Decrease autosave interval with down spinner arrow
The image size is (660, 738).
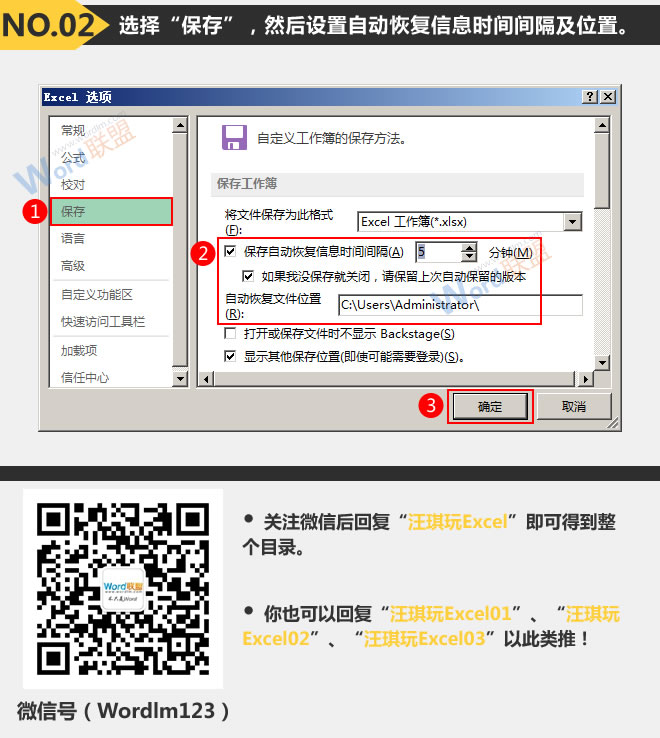point(469,257)
